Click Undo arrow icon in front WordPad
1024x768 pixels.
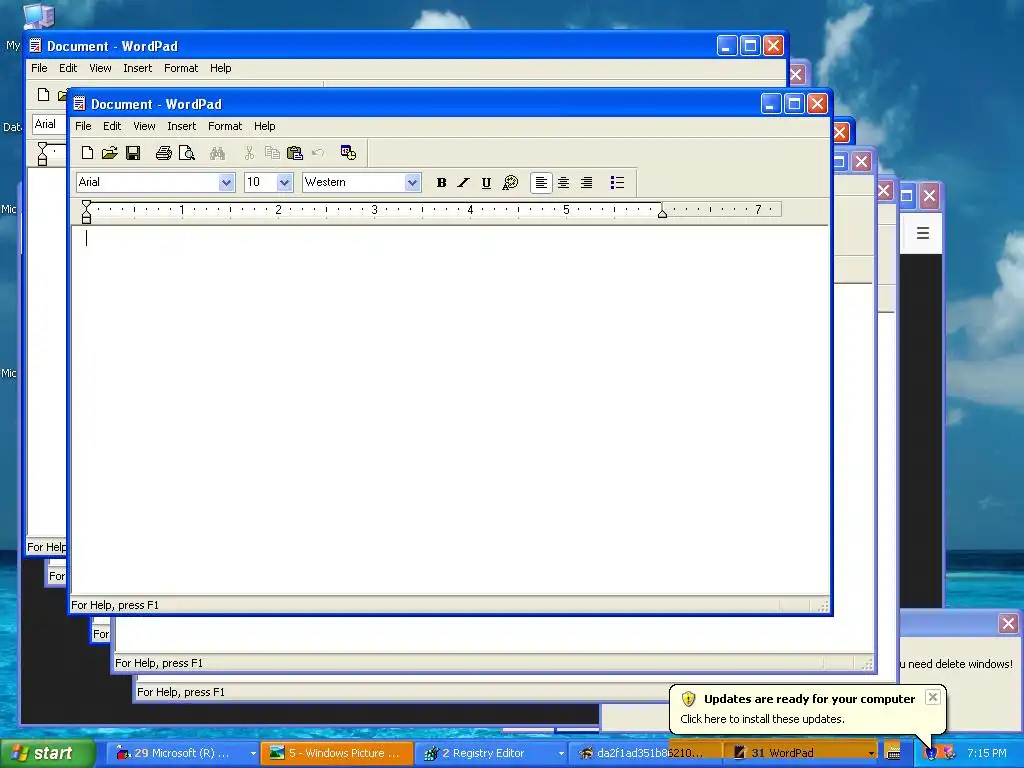(318, 153)
